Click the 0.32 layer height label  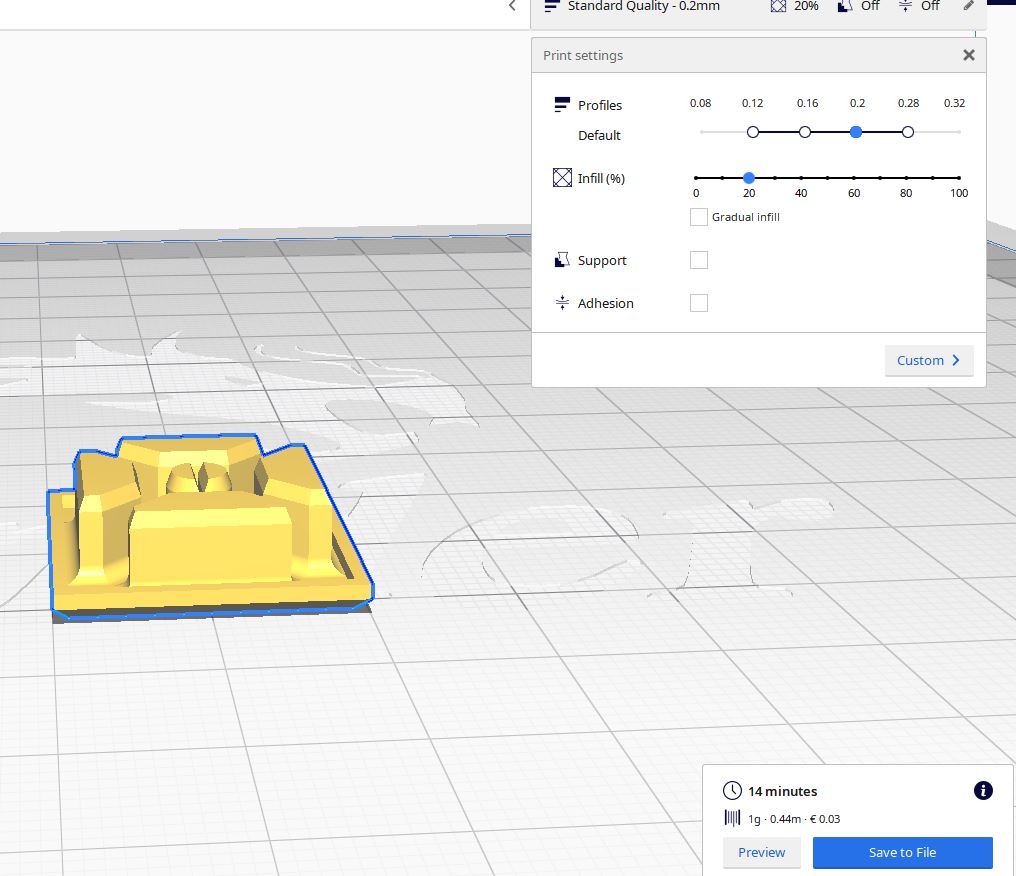(954, 103)
